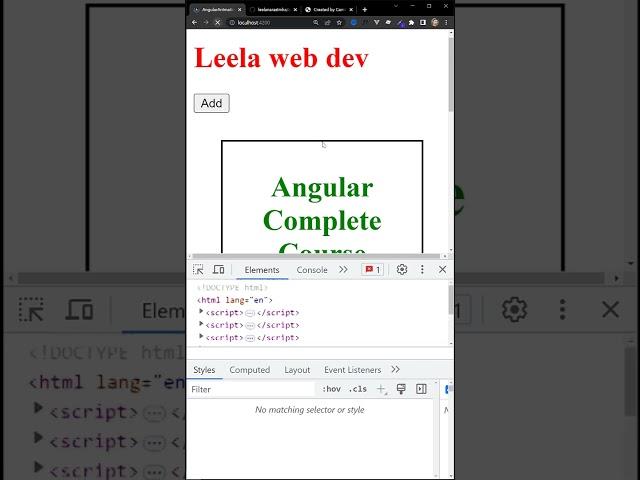Open the rendering emulation paintbrush icon
The image size is (640, 480).
pos(401,389)
